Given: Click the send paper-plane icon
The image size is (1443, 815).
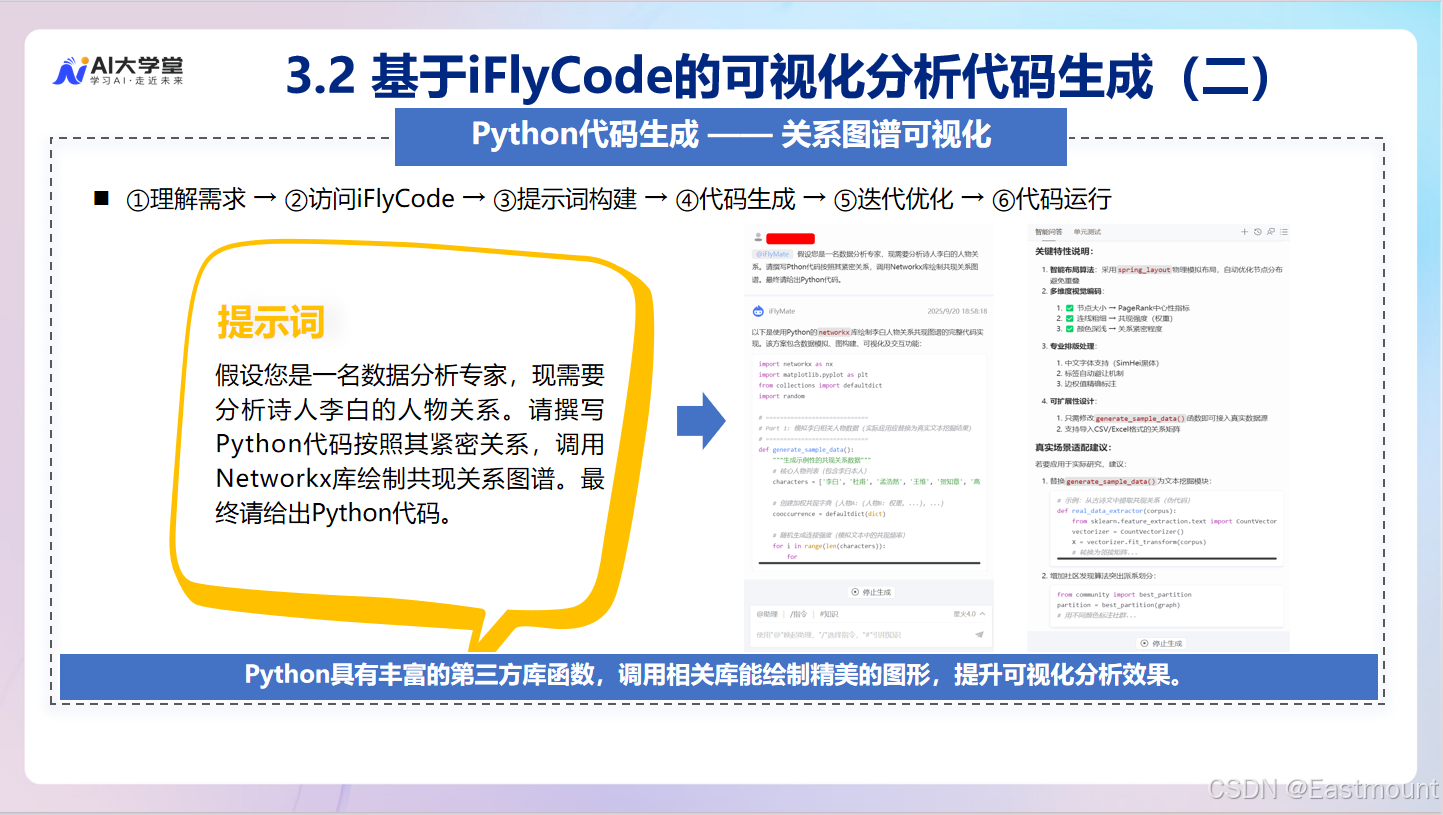Looking at the screenshot, I should pyautogui.click(x=979, y=634).
